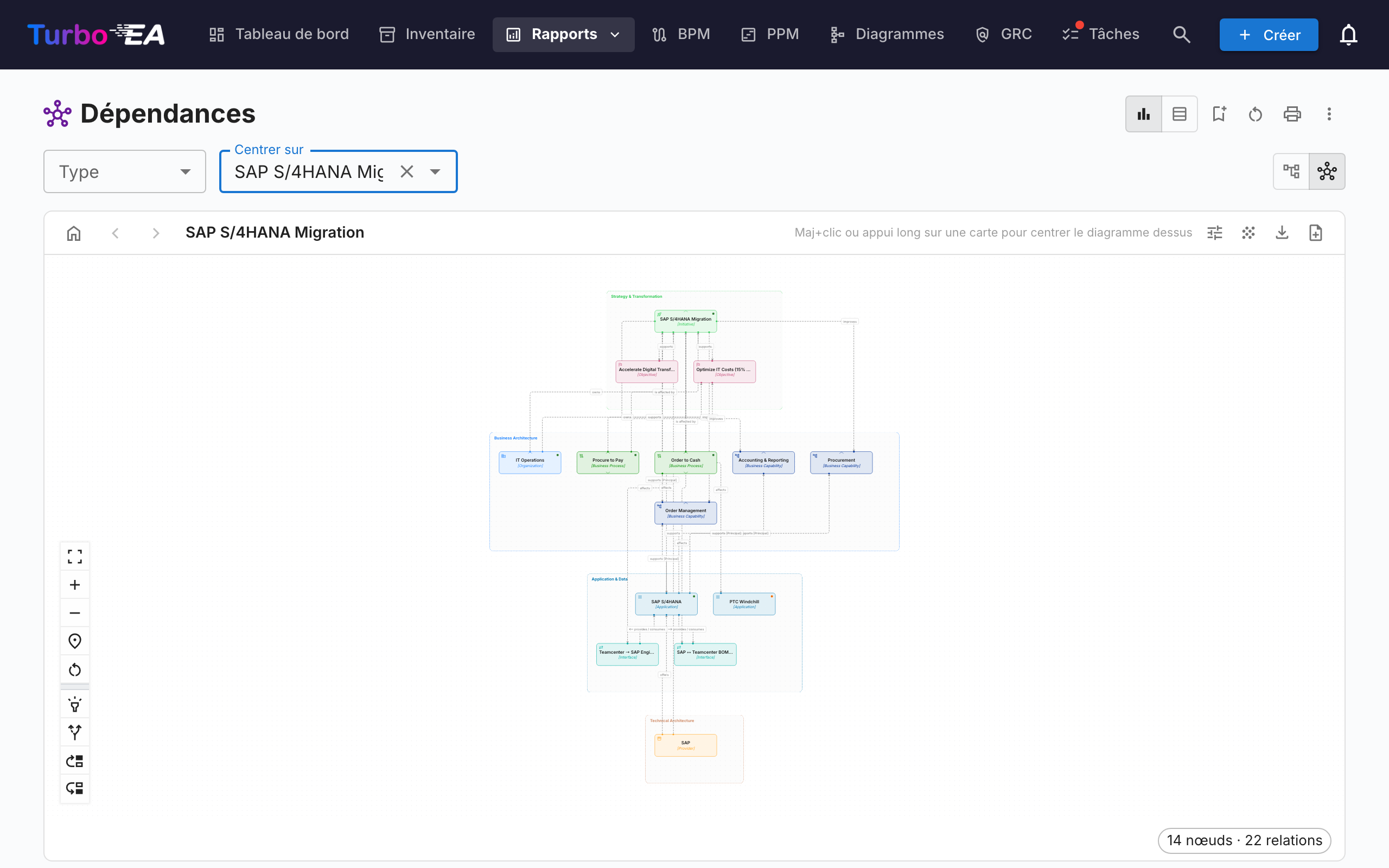Click Accounting & Reporting capability card

(763, 462)
